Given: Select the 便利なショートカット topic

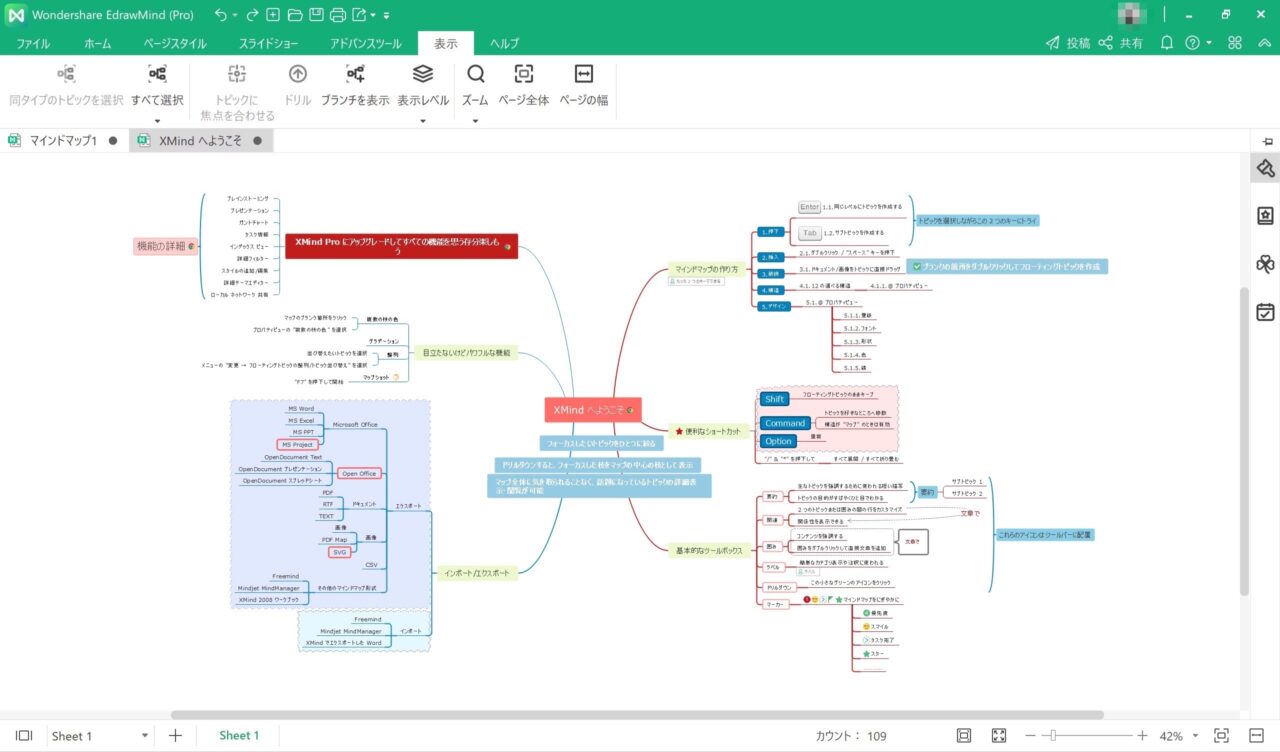Looking at the screenshot, I should [708, 431].
